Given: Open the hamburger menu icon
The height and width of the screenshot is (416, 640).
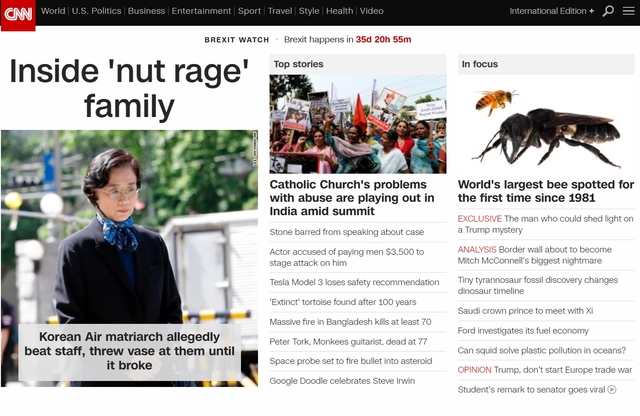Looking at the screenshot, I should (x=628, y=11).
